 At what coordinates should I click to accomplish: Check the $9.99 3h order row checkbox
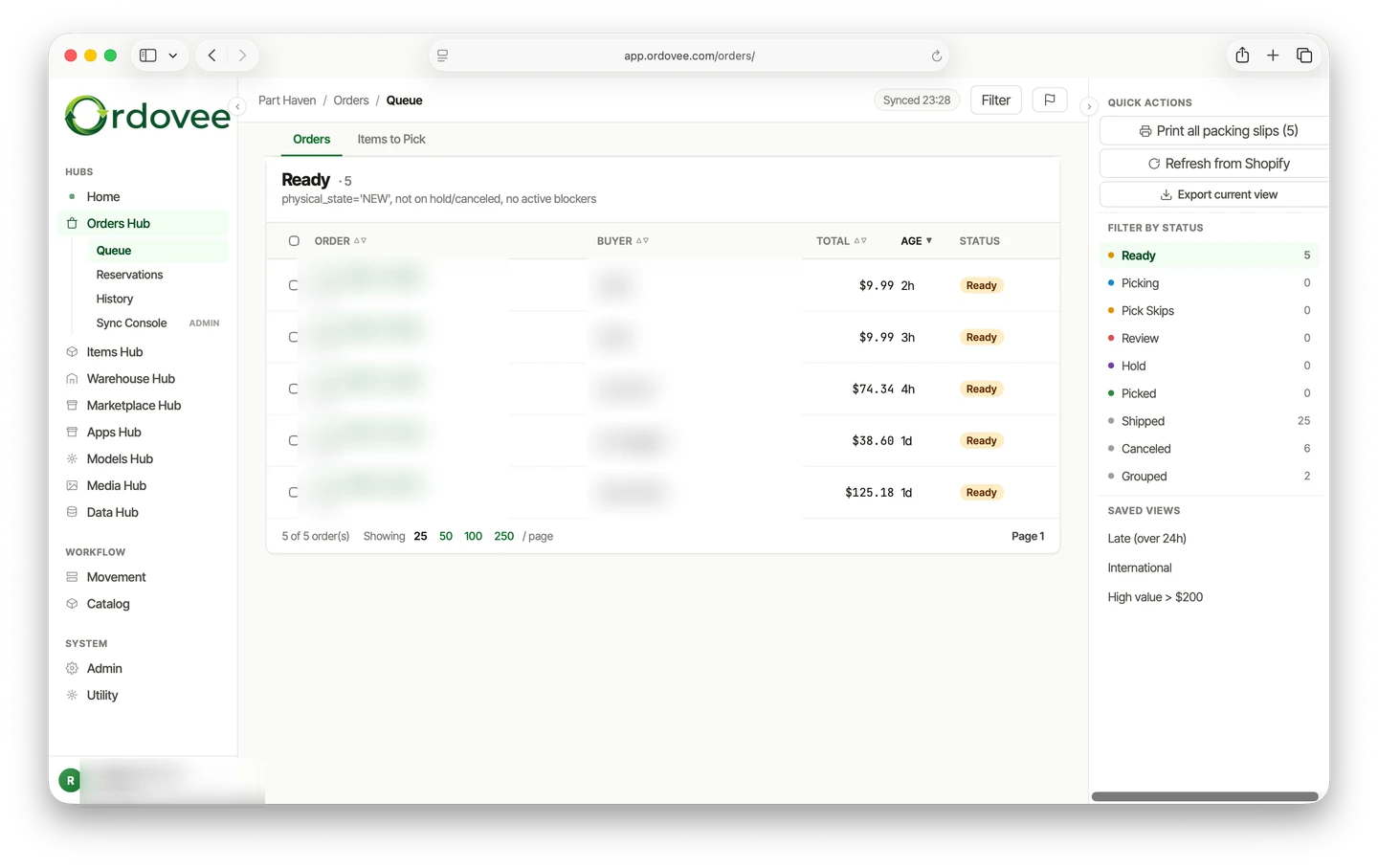(x=294, y=337)
